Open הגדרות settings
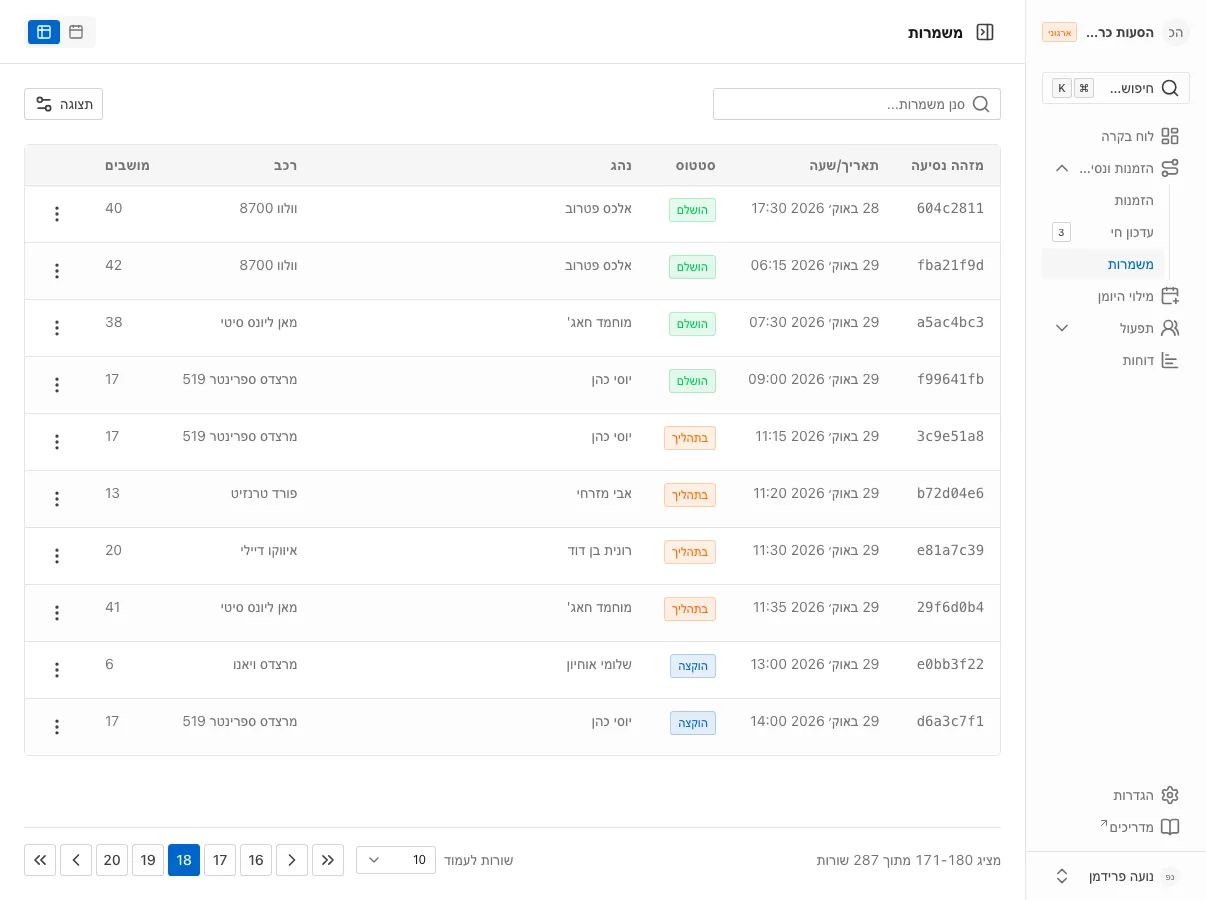The image size is (1206, 900). [x=1116, y=795]
